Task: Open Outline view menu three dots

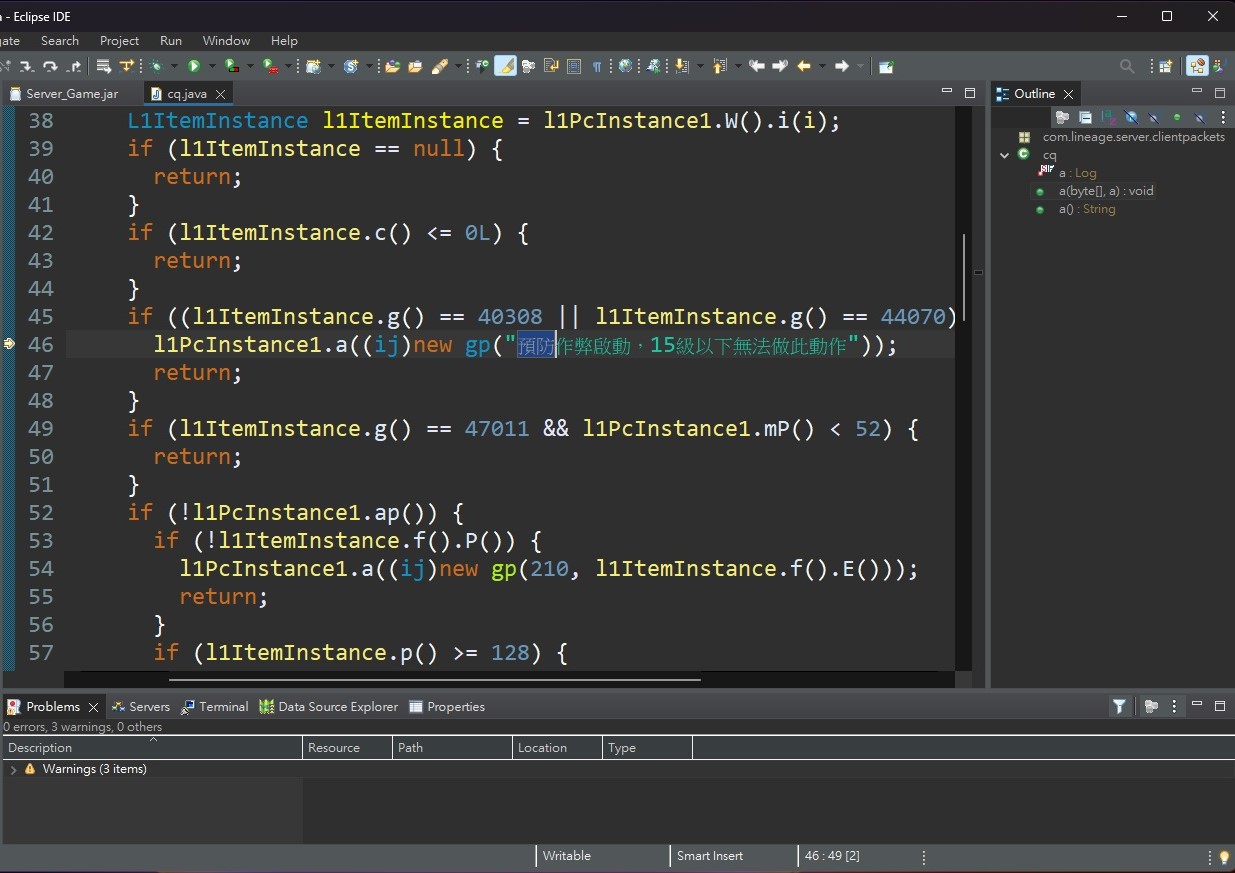Action: pyautogui.click(x=1223, y=117)
